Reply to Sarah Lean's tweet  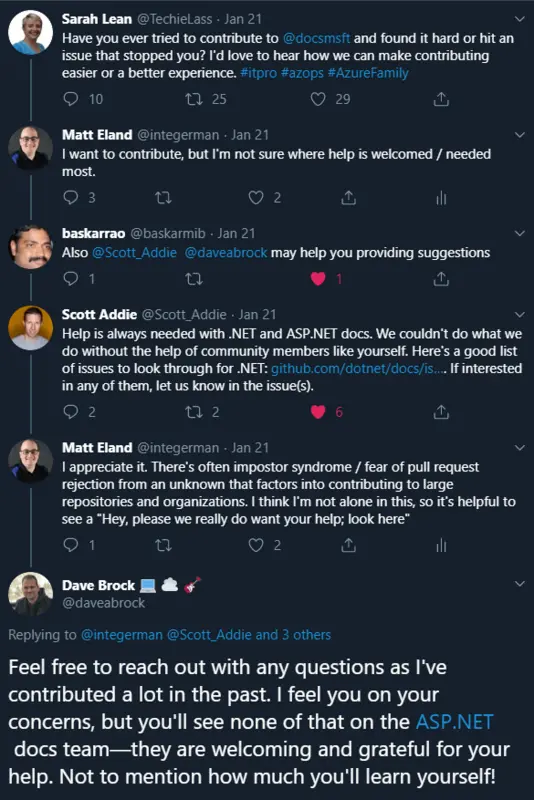pyautogui.click(x=70, y=98)
